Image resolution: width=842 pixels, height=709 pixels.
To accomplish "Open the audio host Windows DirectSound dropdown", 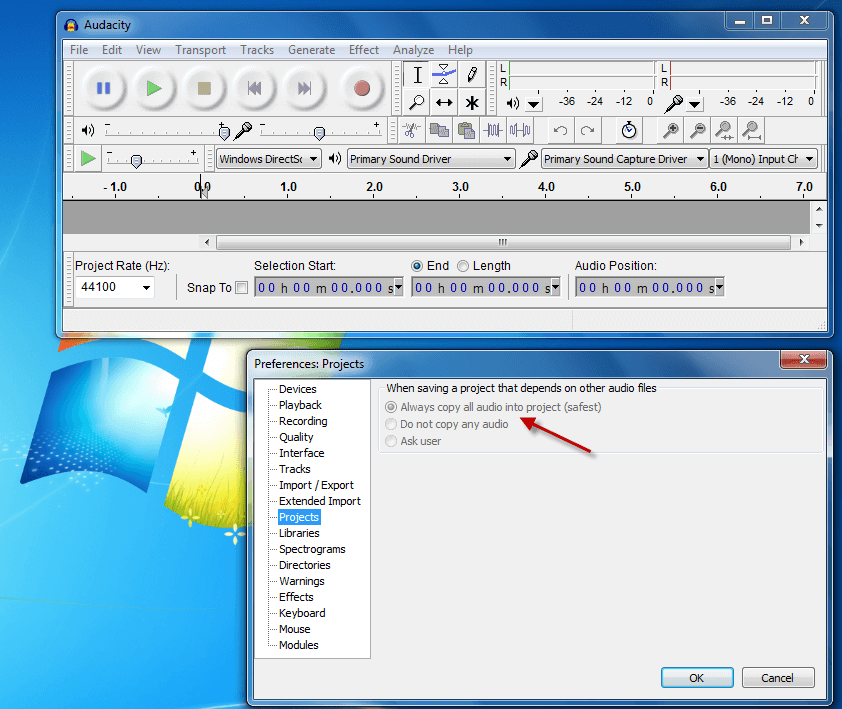I will coord(268,159).
